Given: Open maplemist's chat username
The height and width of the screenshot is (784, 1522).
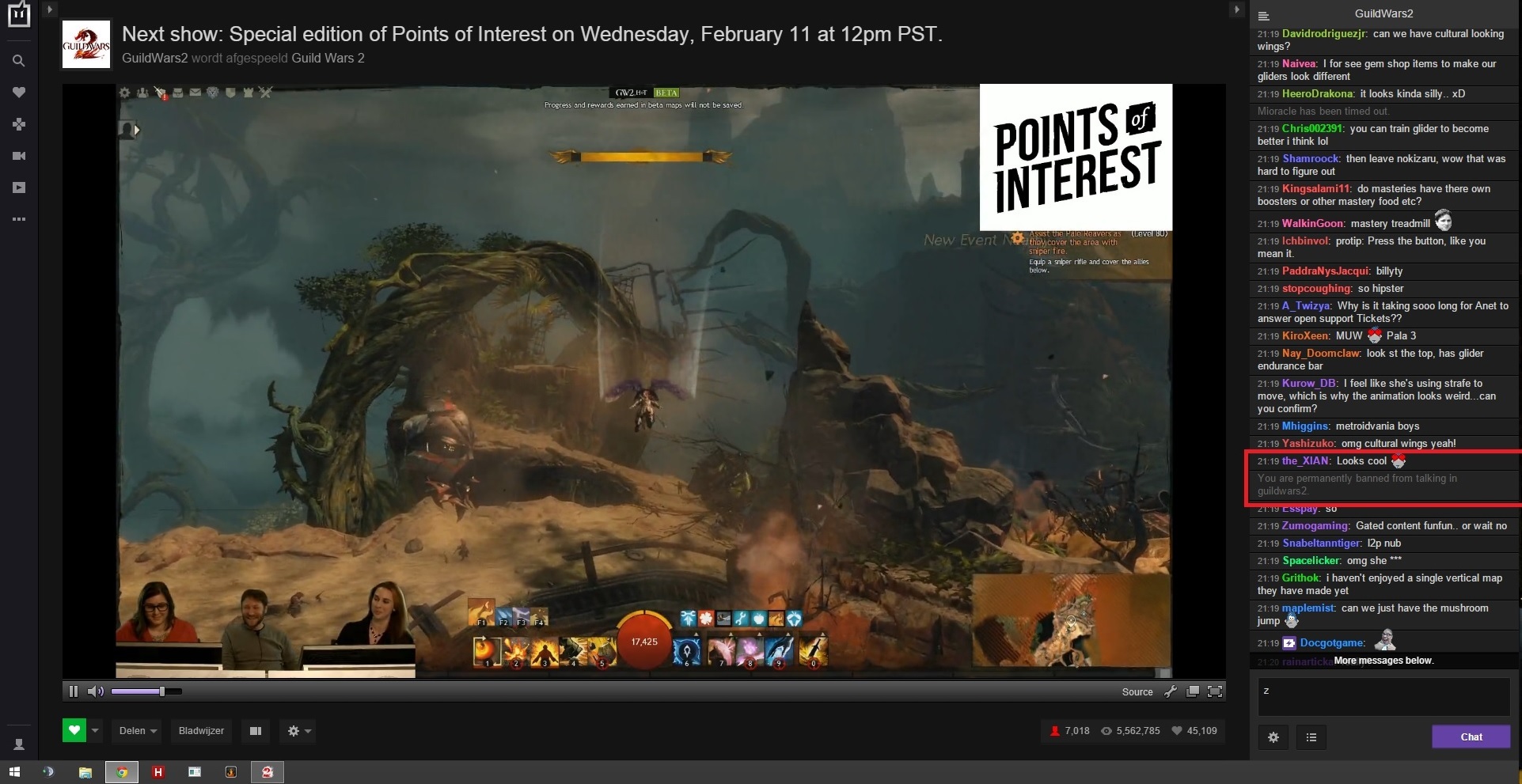Looking at the screenshot, I should coord(1308,608).
